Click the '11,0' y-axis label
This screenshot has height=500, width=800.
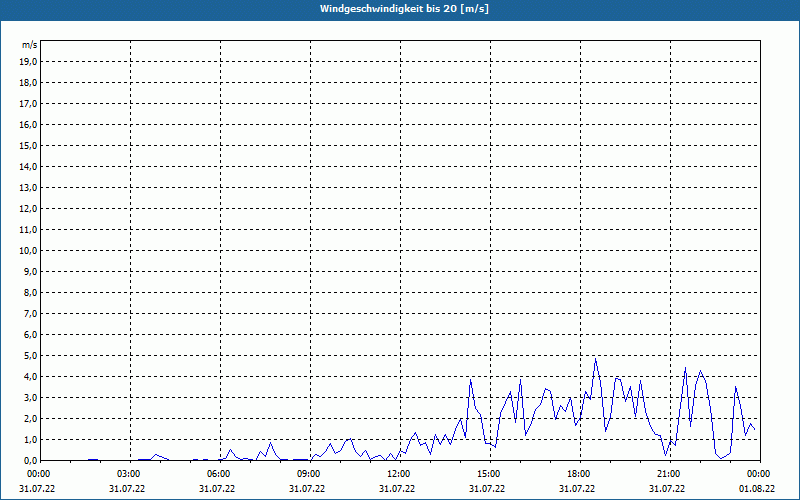(28, 229)
